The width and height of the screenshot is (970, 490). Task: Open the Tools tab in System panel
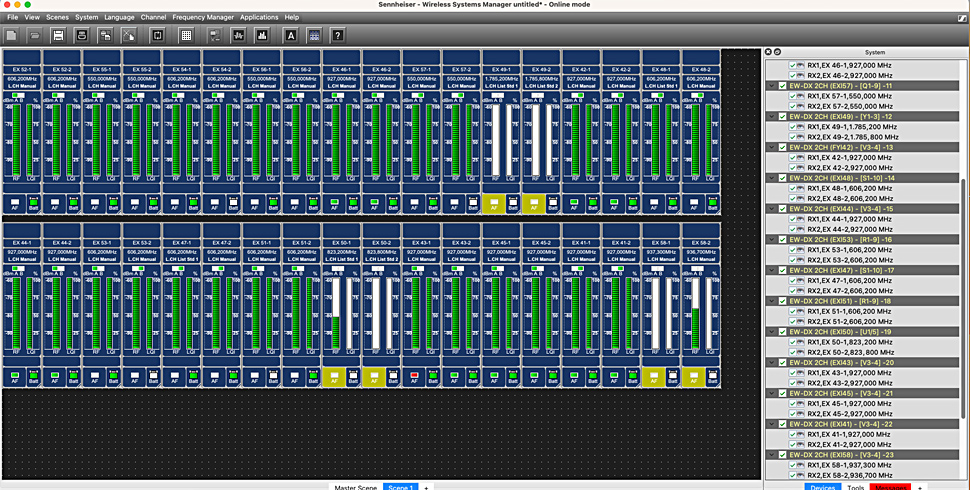click(856, 486)
